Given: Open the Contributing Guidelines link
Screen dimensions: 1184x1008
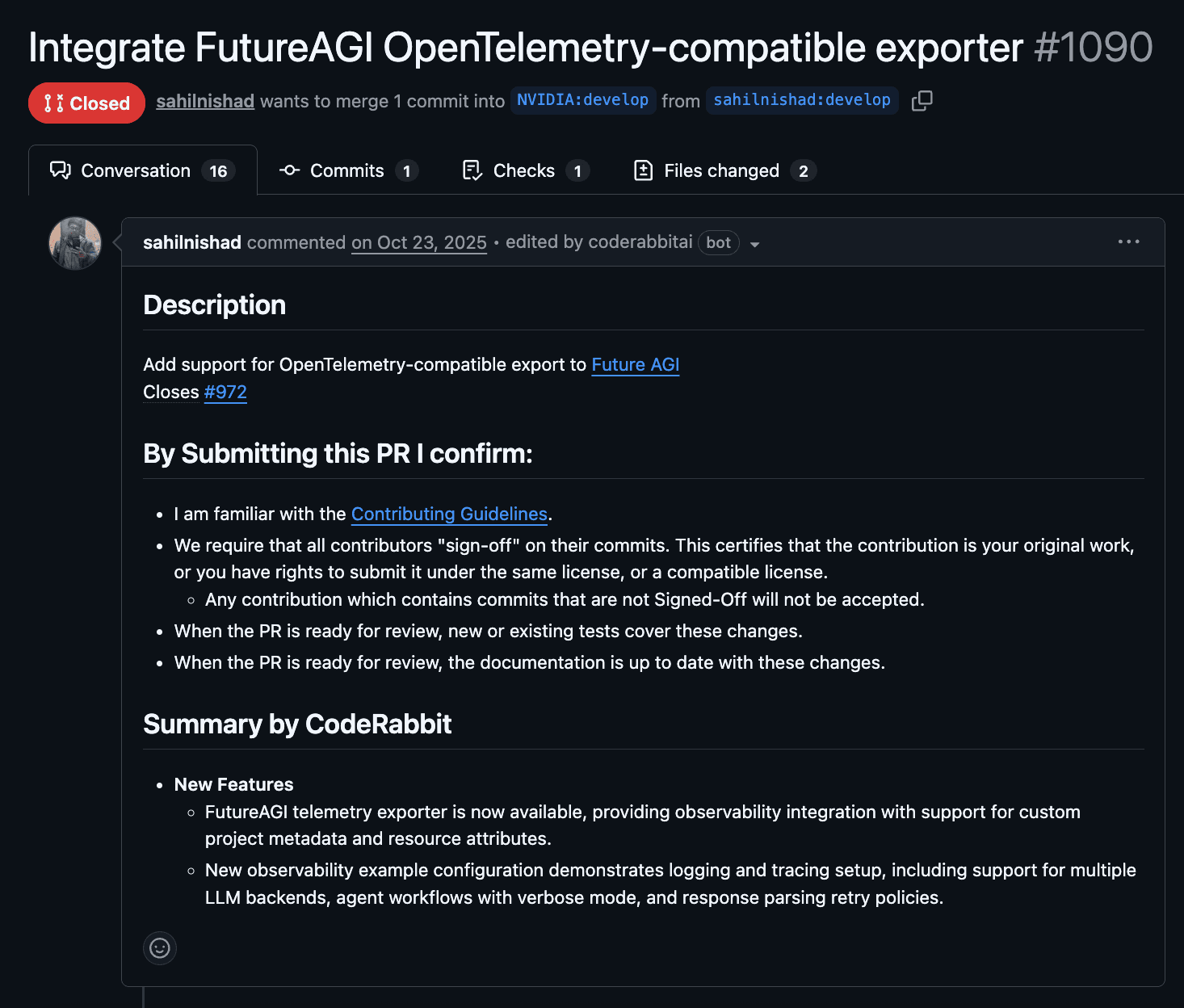Looking at the screenshot, I should pyautogui.click(x=449, y=514).
